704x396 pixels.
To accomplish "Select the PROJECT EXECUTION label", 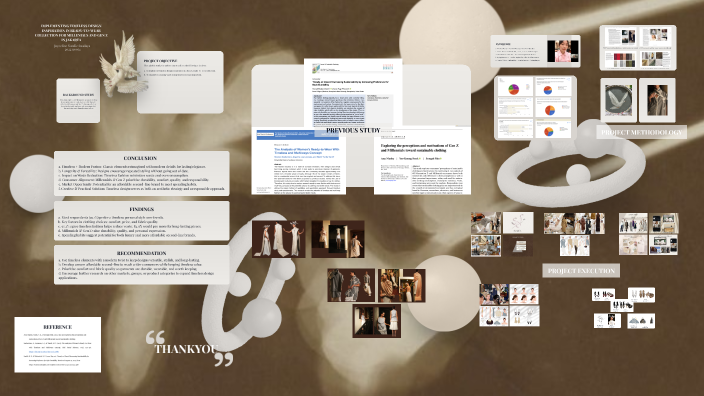I will click(581, 271).
